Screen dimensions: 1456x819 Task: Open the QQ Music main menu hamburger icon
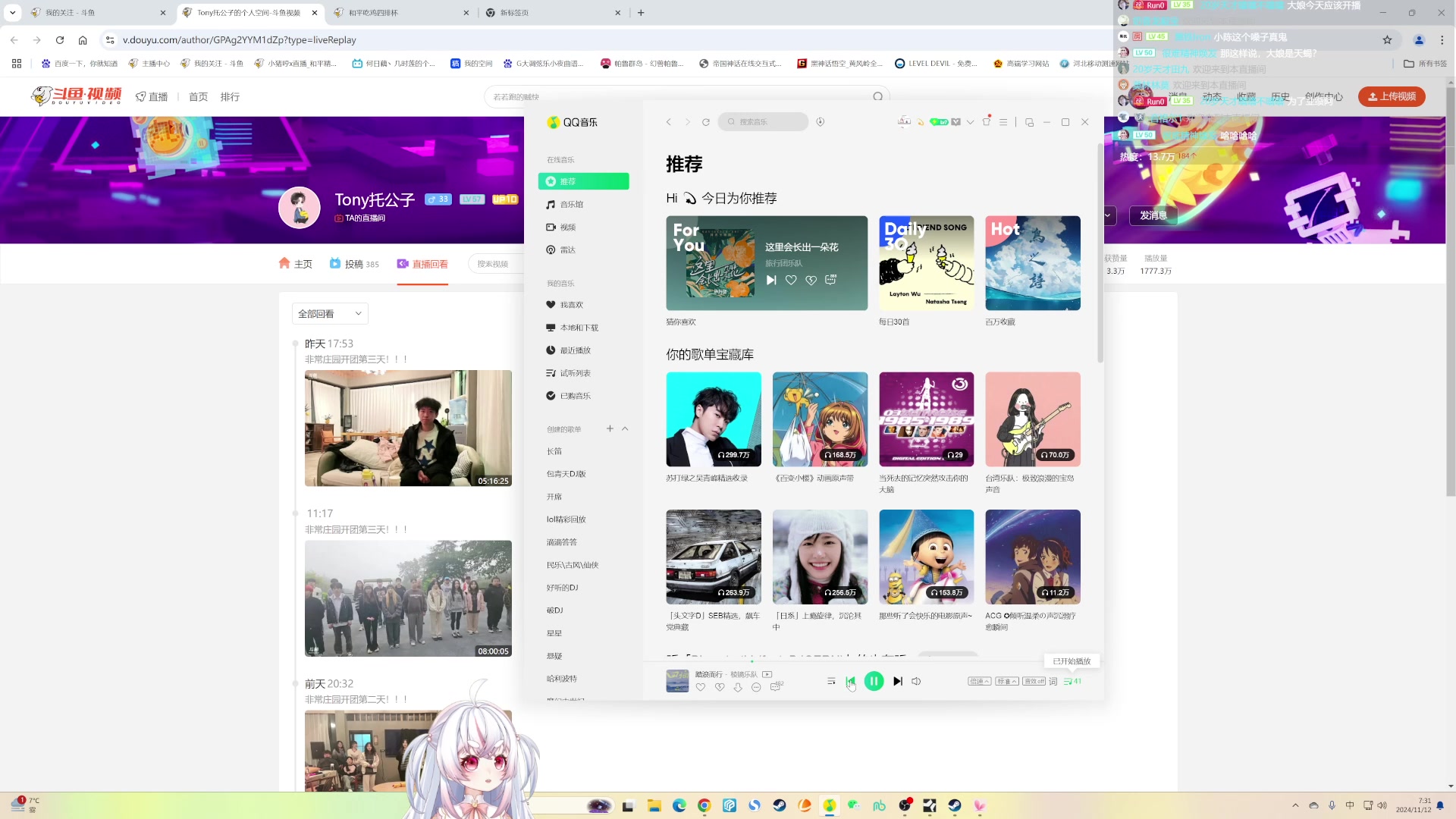coord(1003,121)
